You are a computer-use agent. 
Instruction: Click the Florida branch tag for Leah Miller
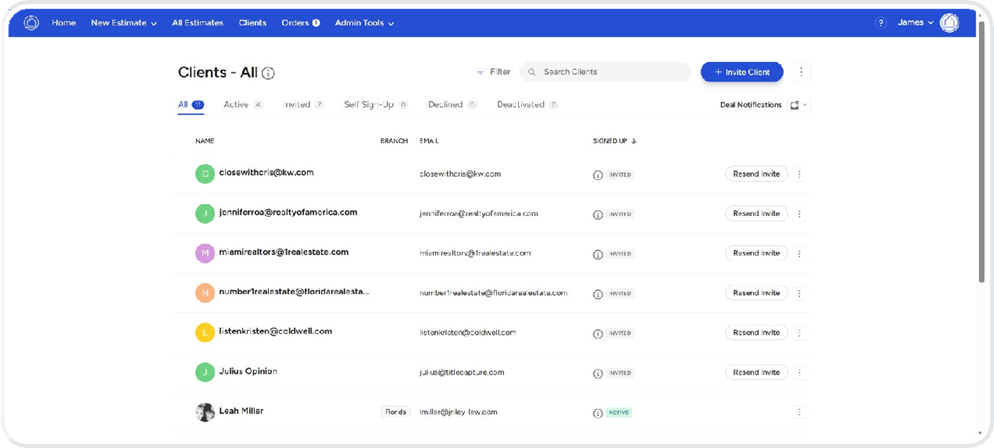point(395,412)
